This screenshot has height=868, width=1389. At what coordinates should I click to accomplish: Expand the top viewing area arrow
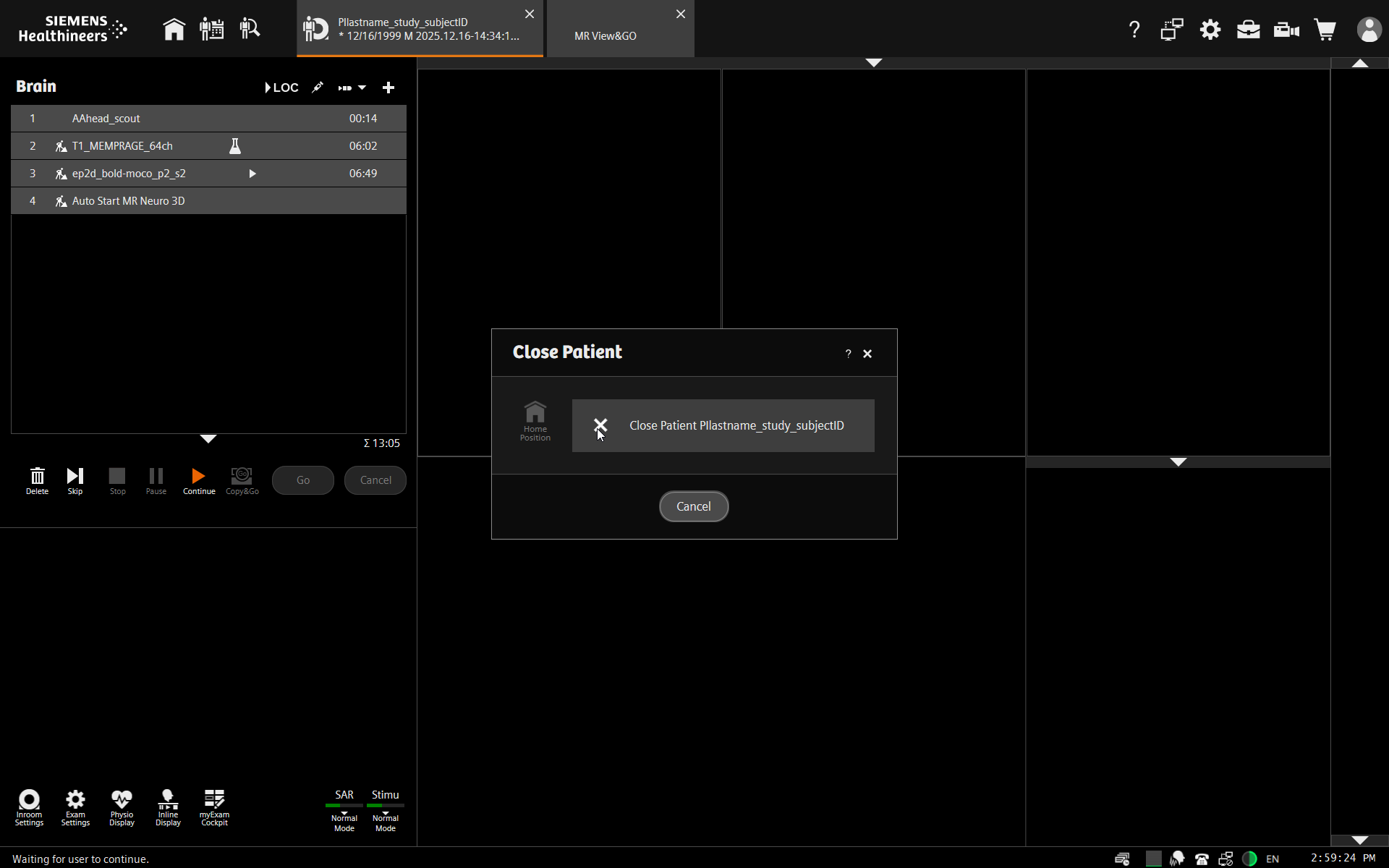(x=874, y=63)
